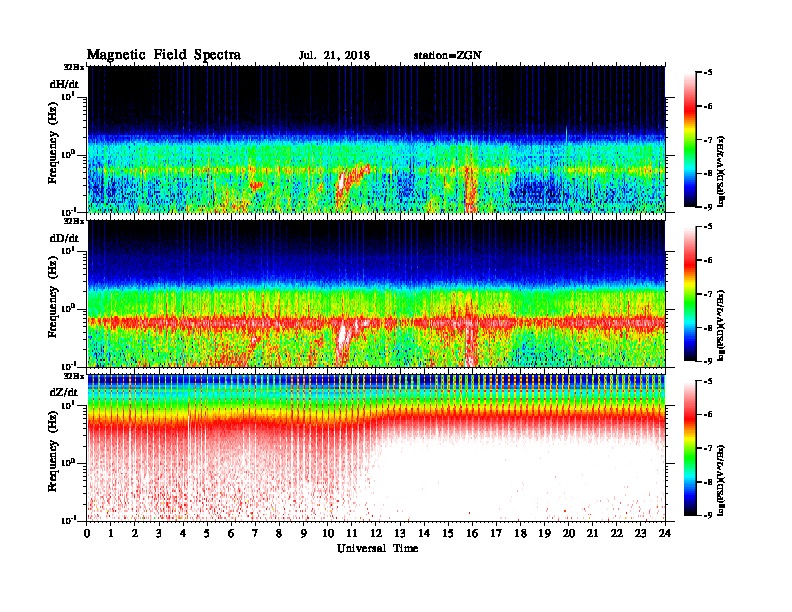This screenshot has width=792, height=612.
Task: Click hour 20 on the time axis
Action: 569,534
